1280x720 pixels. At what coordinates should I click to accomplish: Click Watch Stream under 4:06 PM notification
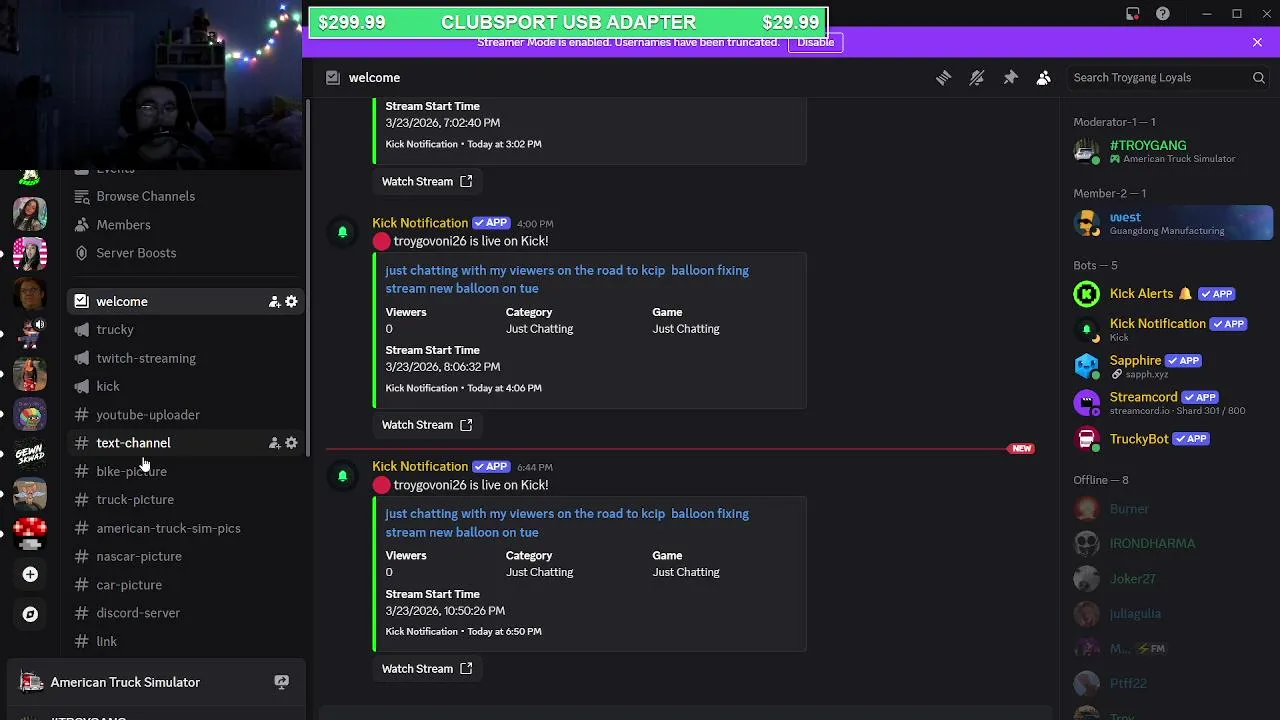pyautogui.click(x=427, y=425)
